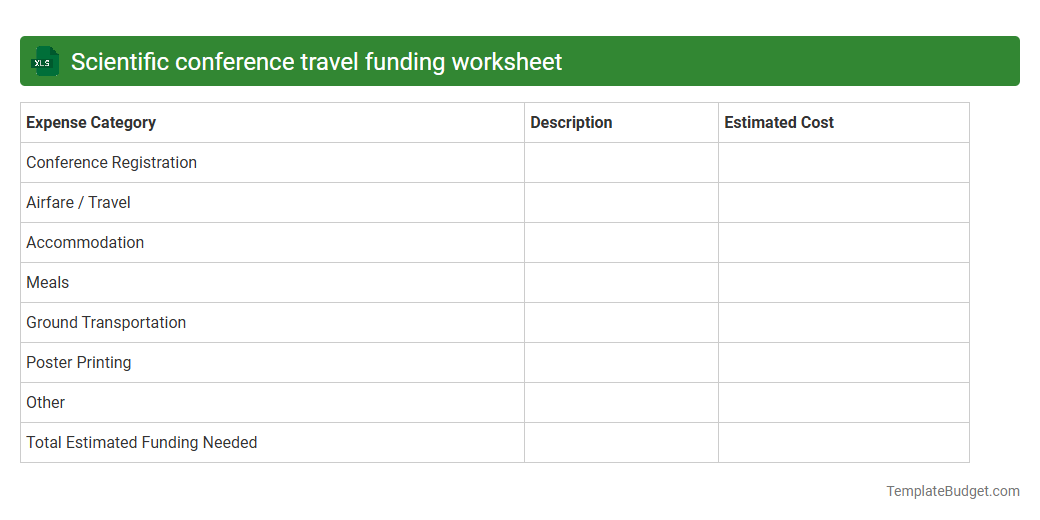Select the Other row label

point(45,403)
